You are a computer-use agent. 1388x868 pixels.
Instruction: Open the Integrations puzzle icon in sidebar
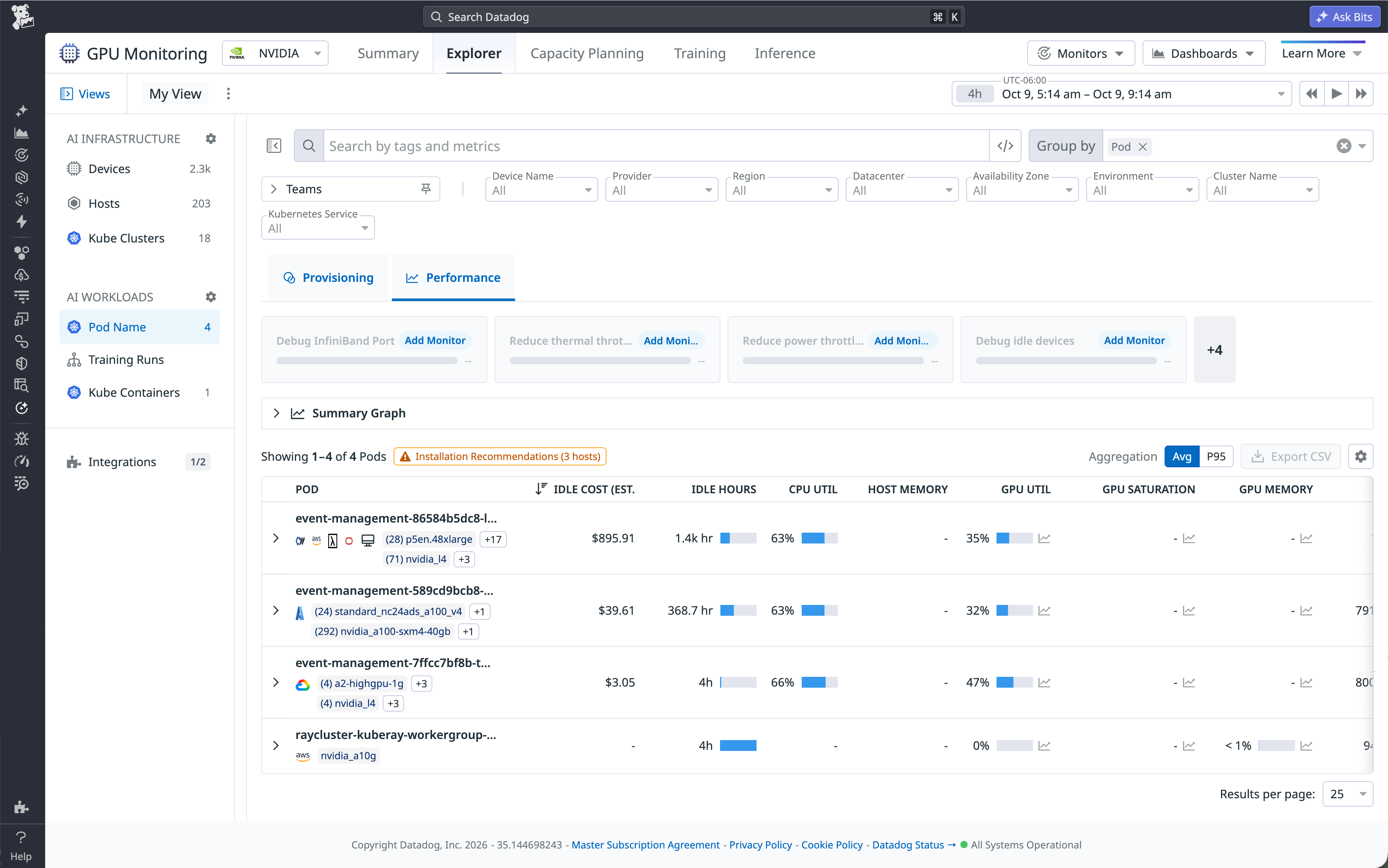point(21,808)
